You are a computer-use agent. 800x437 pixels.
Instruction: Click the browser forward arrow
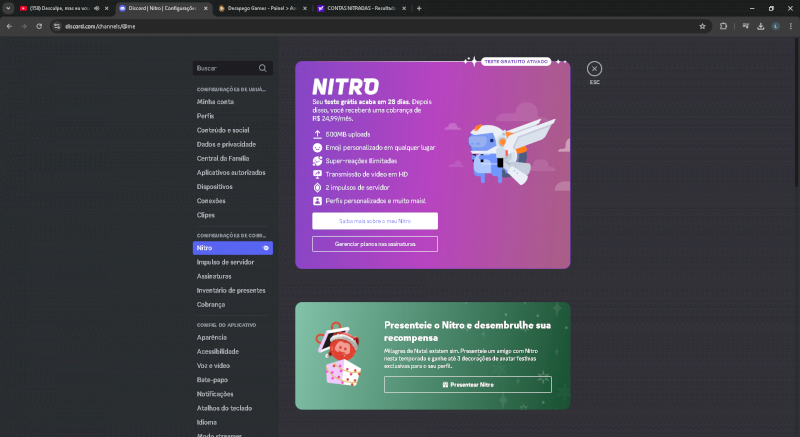tap(24, 26)
